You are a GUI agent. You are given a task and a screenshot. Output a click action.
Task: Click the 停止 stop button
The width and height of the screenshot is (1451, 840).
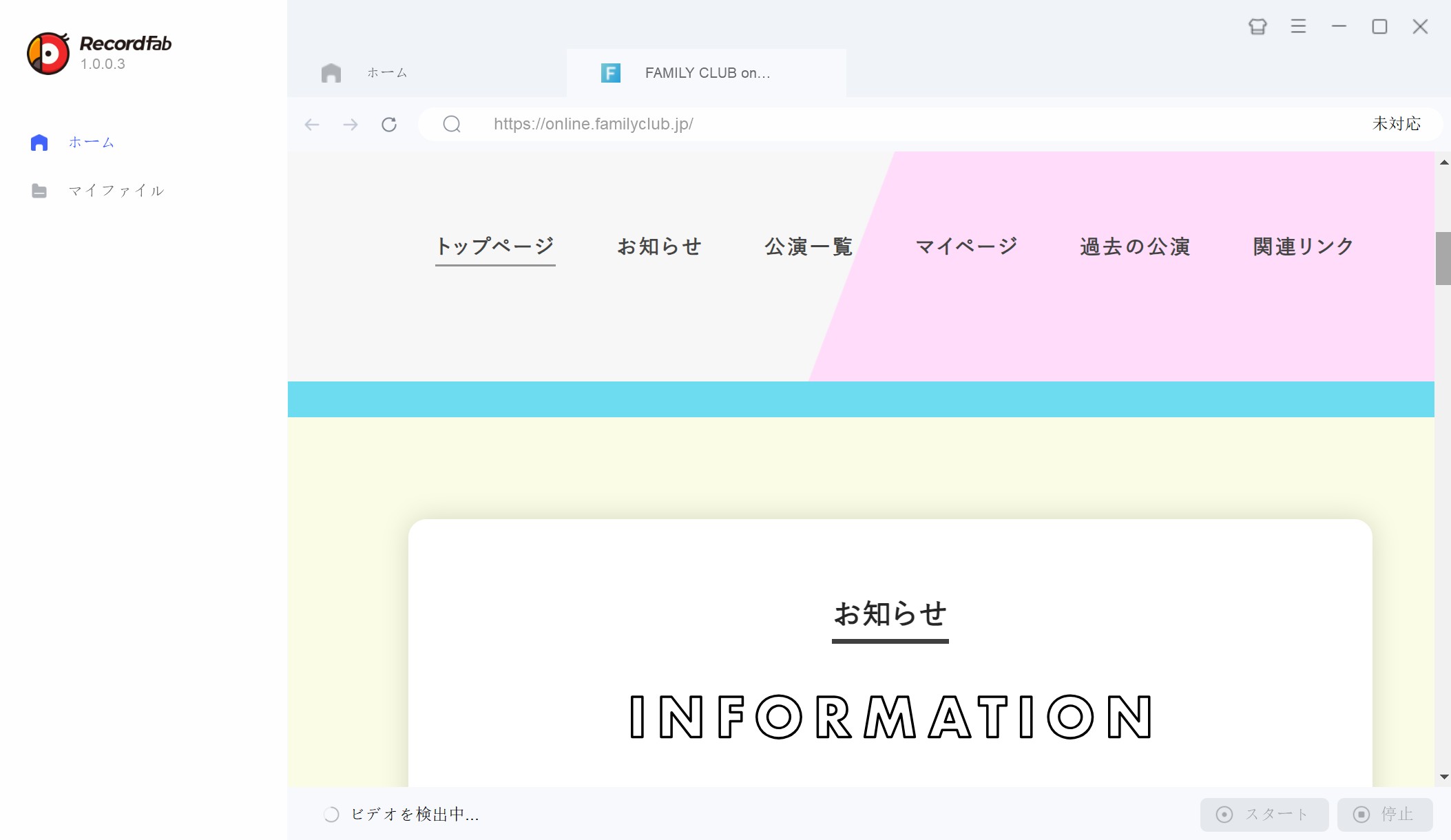tap(1385, 815)
